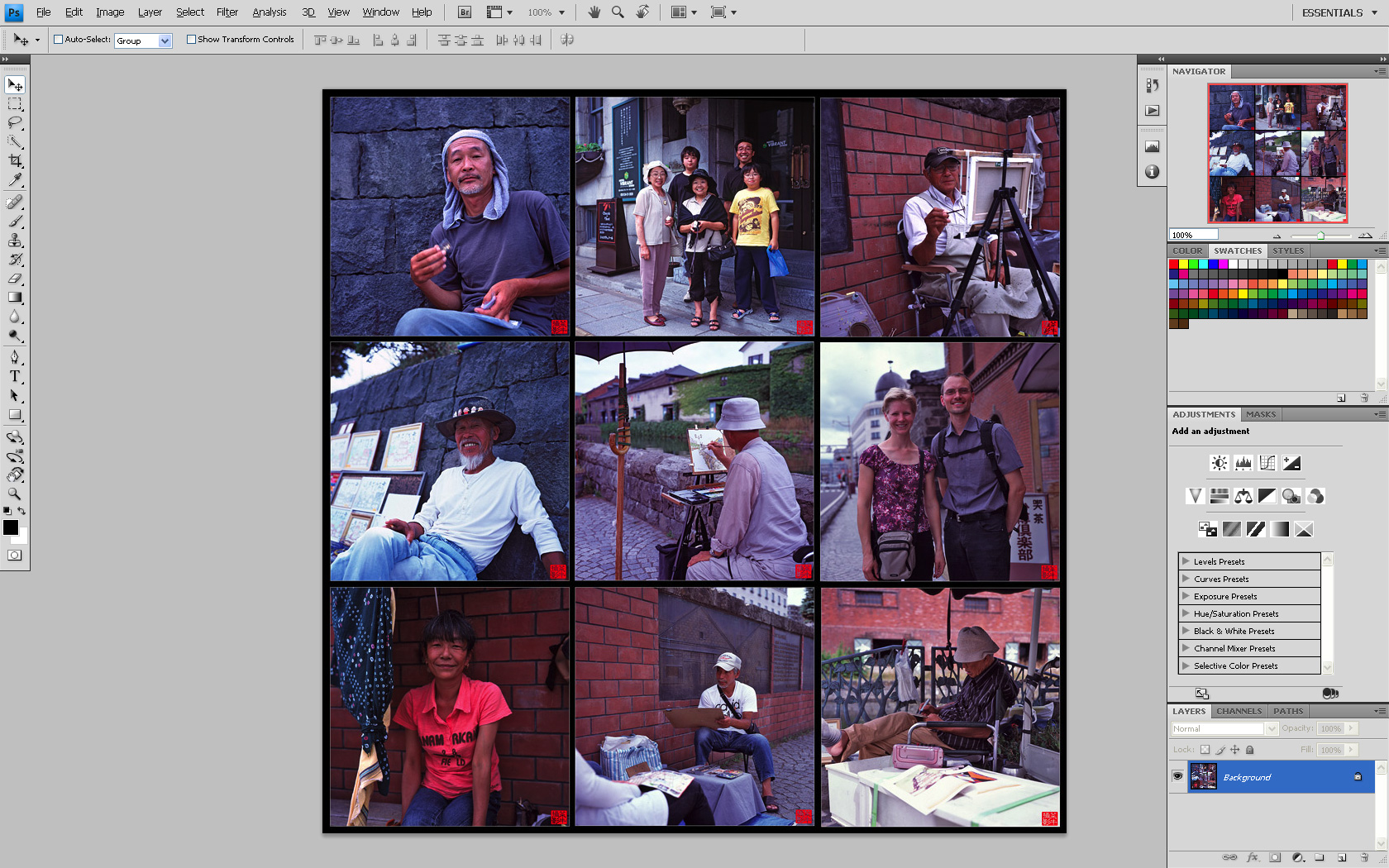Image resolution: width=1389 pixels, height=868 pixels.
Task: Add a Levels adjustment
Action: click(1243, 463)
